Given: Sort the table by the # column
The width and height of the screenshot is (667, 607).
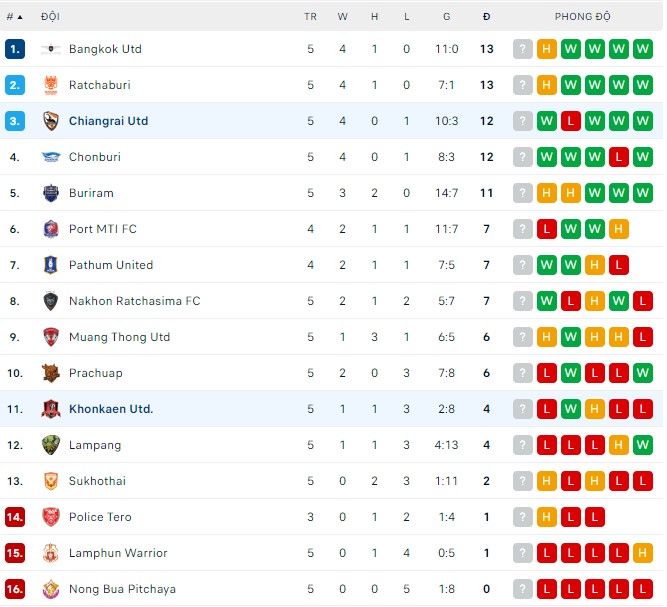Looking at the screenshot, I should (14, 17).
